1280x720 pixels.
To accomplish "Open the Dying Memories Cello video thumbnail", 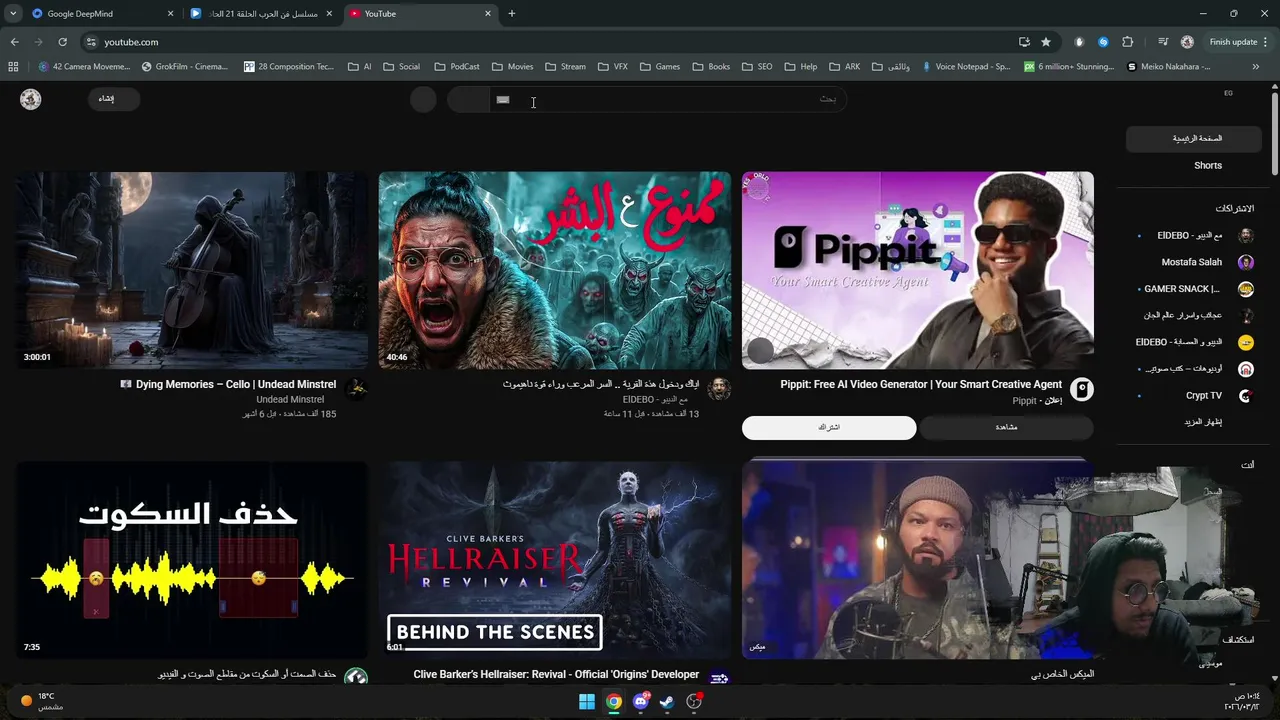I will click(192, 270).
